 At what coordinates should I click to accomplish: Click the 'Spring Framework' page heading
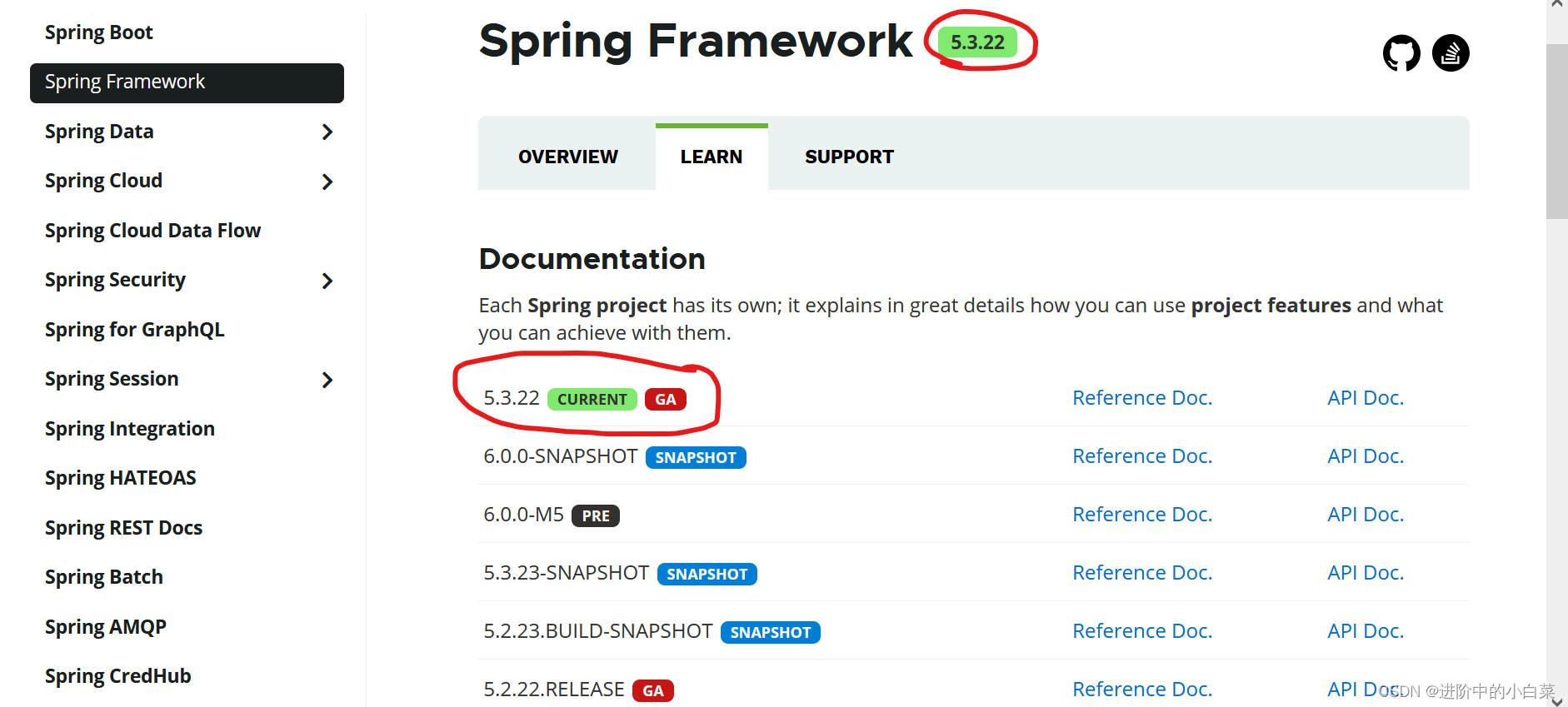(x=697, y=41)
